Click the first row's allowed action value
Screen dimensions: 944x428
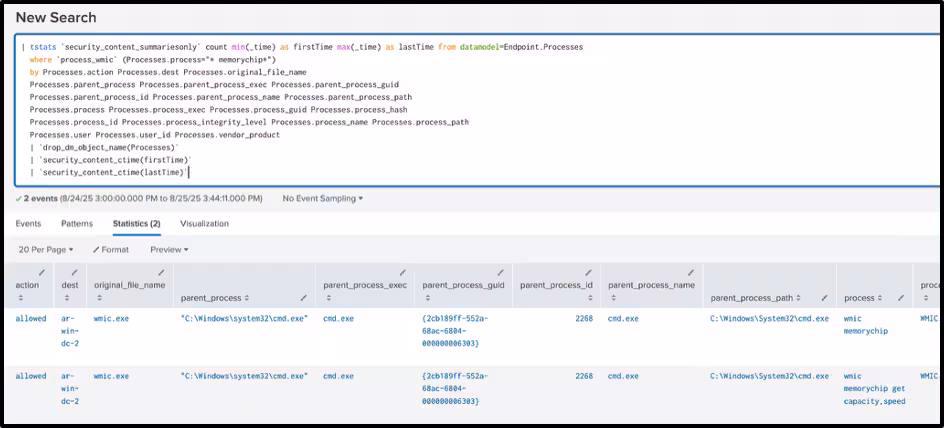tap(30, 318)
